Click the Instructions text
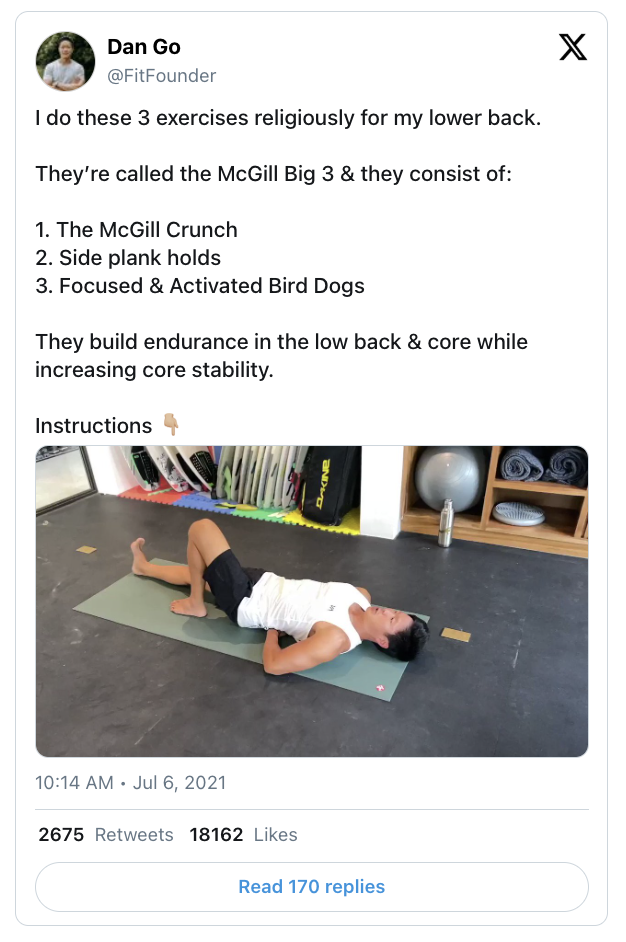 point(94,425)
